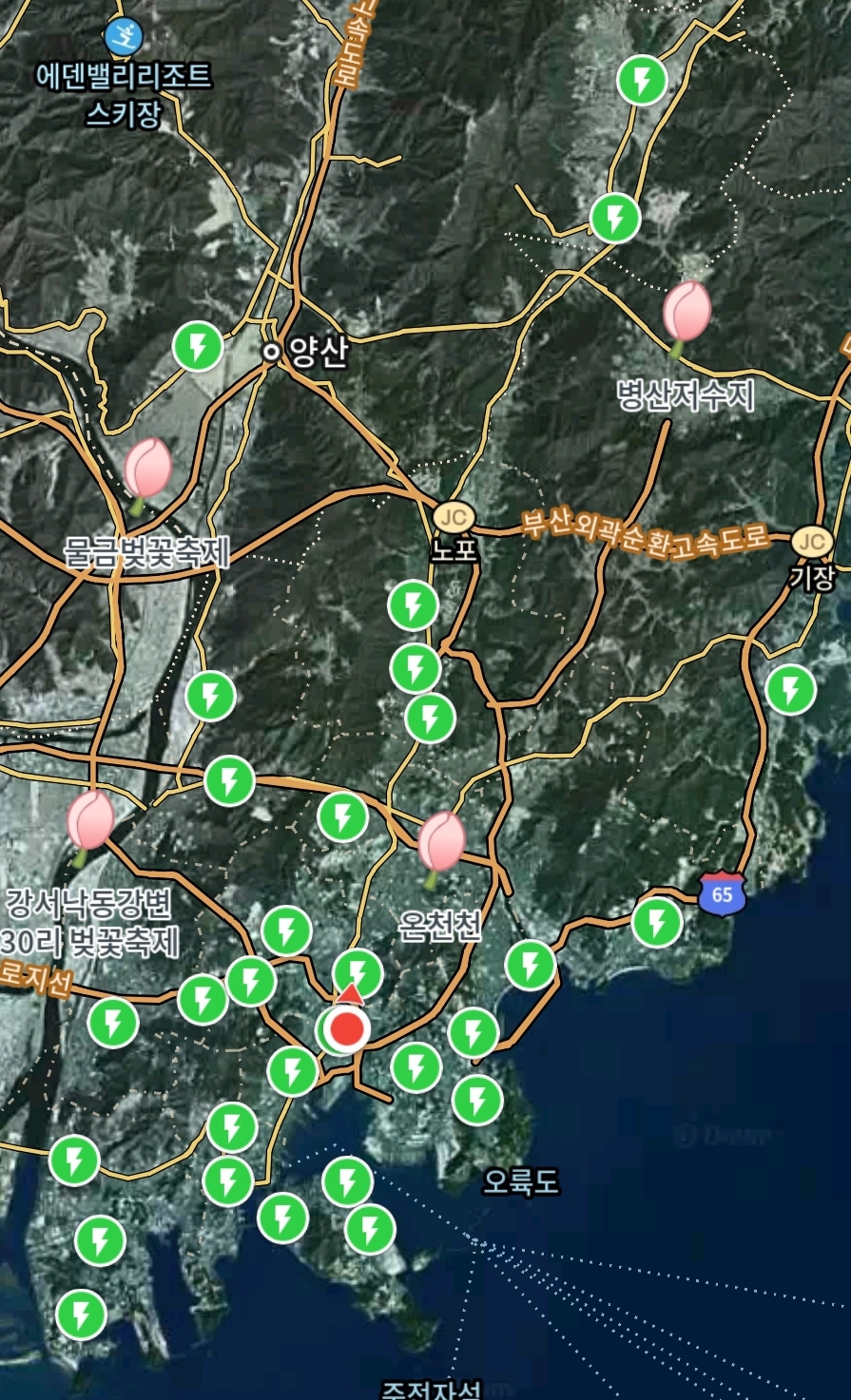The height and width of the screenshot is (1400, 851).
Task: Select the cherry blossom marker at 병산저수지
Action: (686, 314)
